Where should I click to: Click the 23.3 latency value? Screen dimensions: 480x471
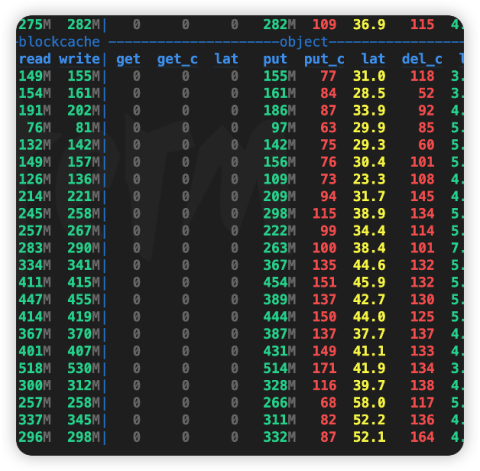[369, 179]
